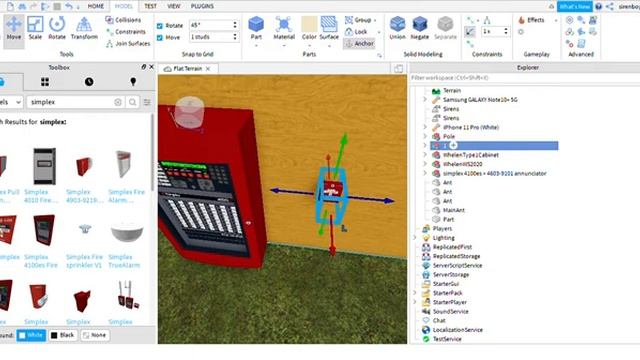Expand the WhelenWS2020 item
The width and height of the screenshot is (640, 360).
[425, 164]
